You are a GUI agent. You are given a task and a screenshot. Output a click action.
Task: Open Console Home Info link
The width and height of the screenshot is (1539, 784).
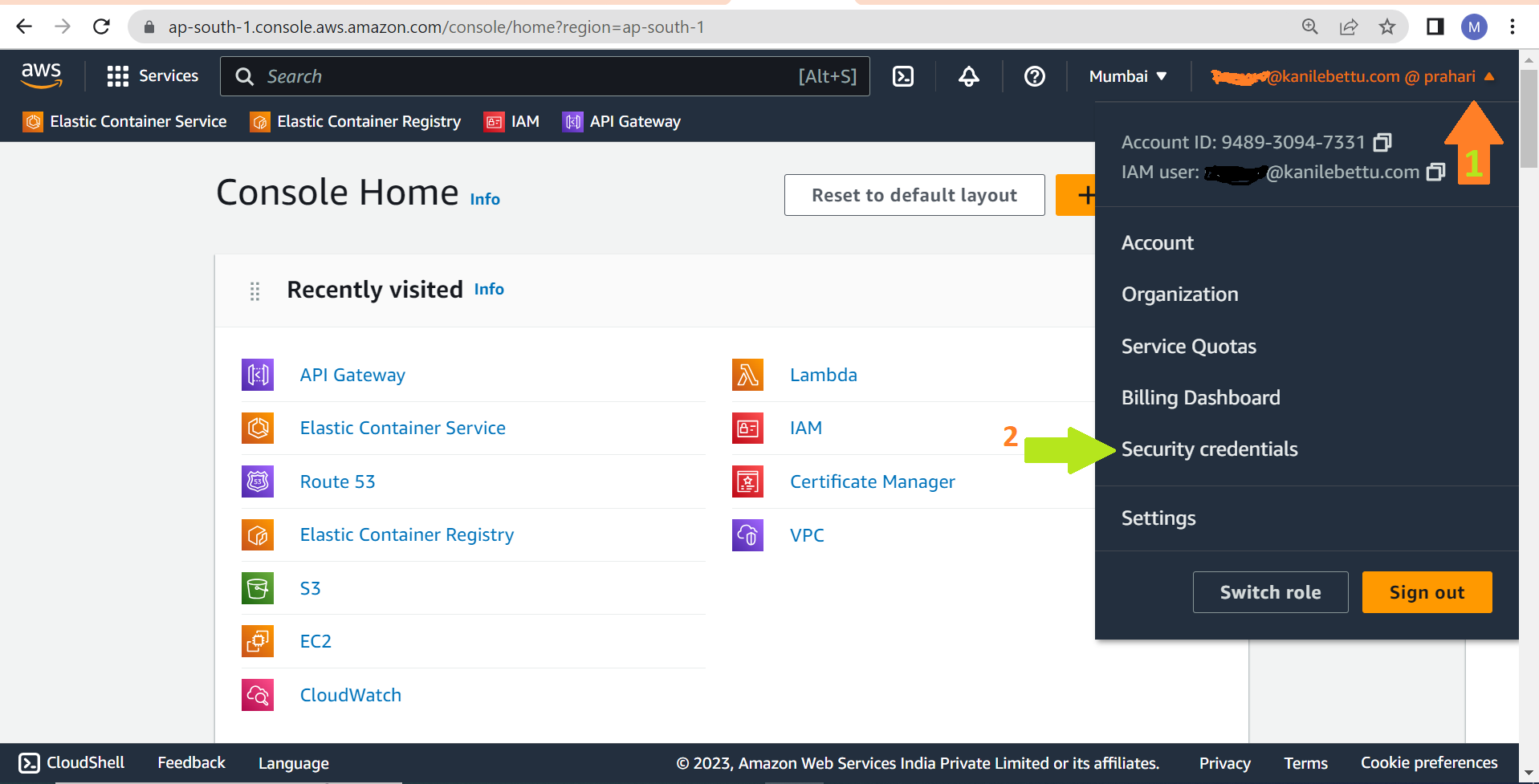(485, 199)
